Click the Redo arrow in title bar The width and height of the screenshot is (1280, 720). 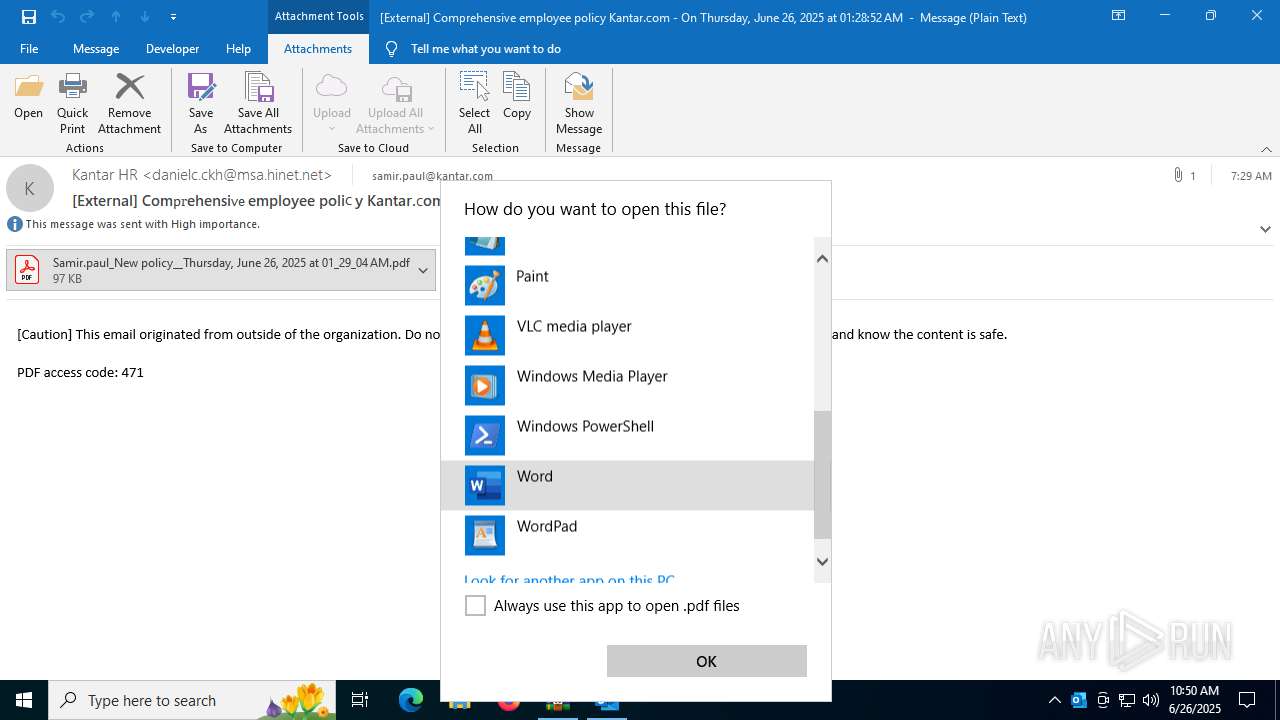87,16
